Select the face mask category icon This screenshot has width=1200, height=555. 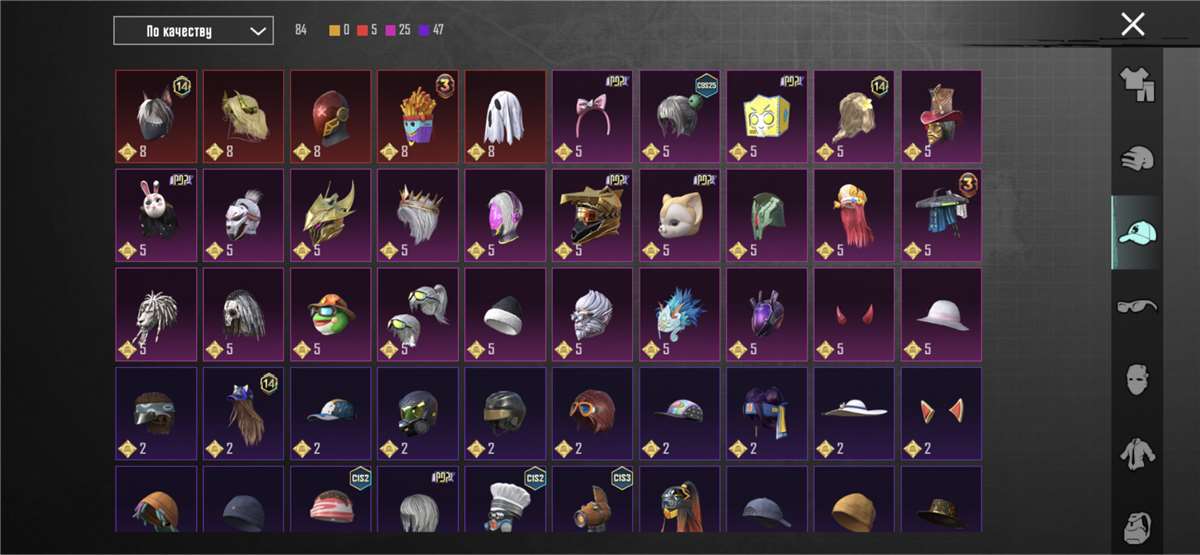1137,380
